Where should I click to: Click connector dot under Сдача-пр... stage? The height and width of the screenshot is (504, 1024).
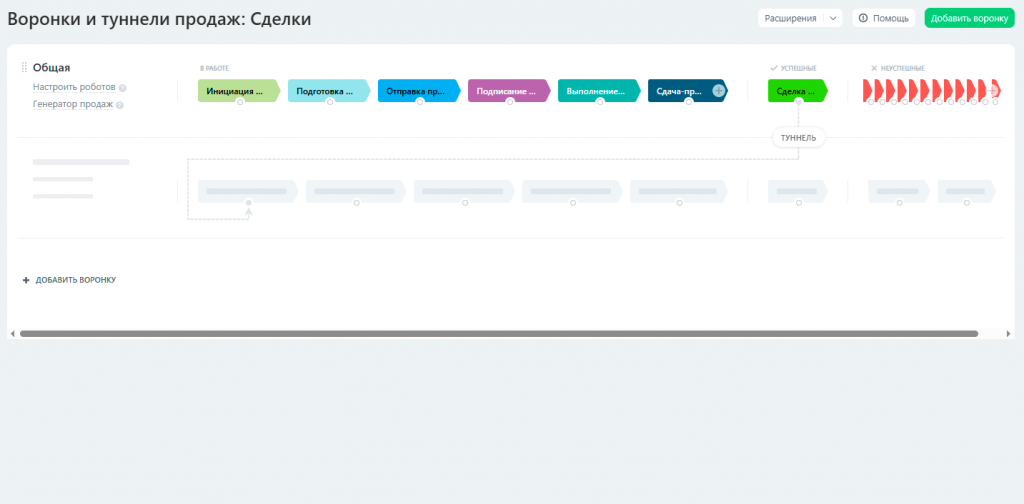[x=689, y=102]
